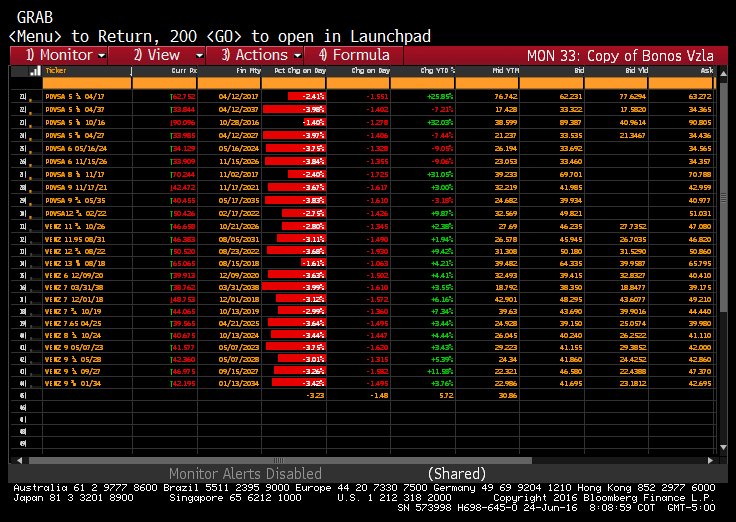Open the 1) Monitor menu
Image resolution: width=736 pixels, height=522 pixels.
pos(59,55)
